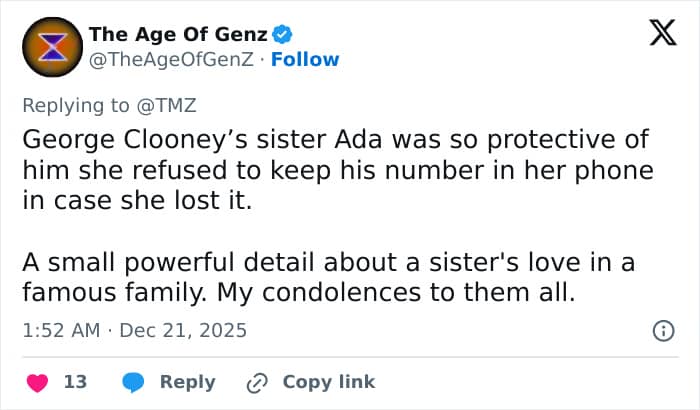This screenshot has width=700, height=410.
Task: Follow The Age Of Genz account
Action: pyautogui.click(x=306, y=59)
